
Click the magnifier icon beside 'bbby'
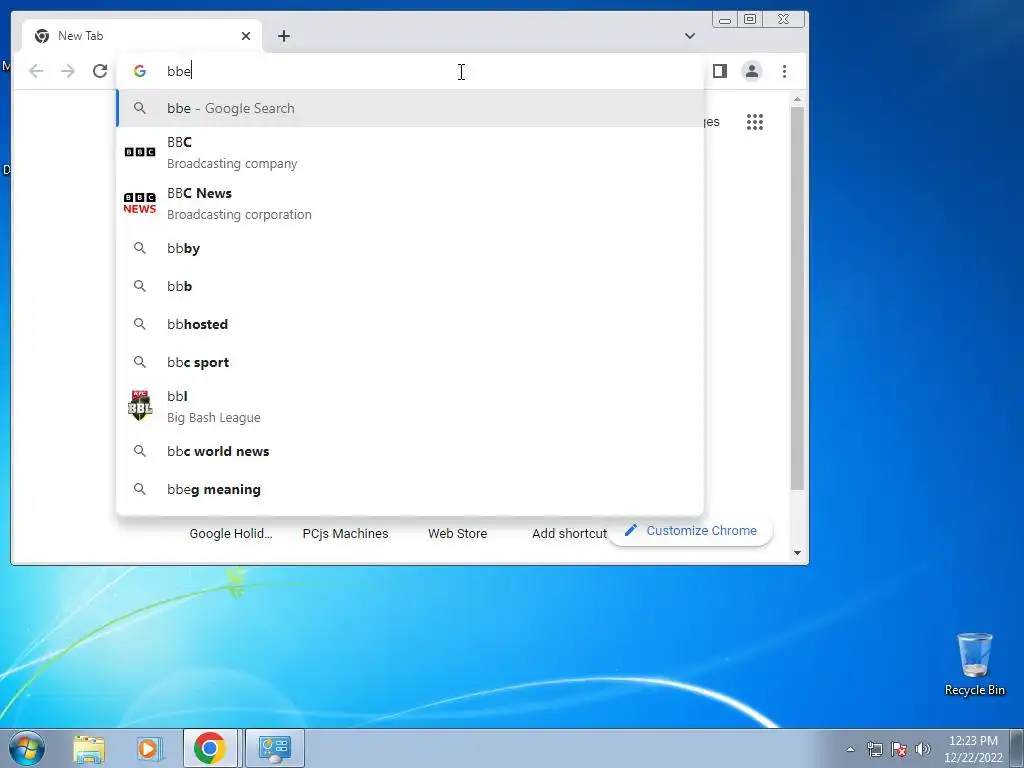pyautogui.click(x=140, y=248)
